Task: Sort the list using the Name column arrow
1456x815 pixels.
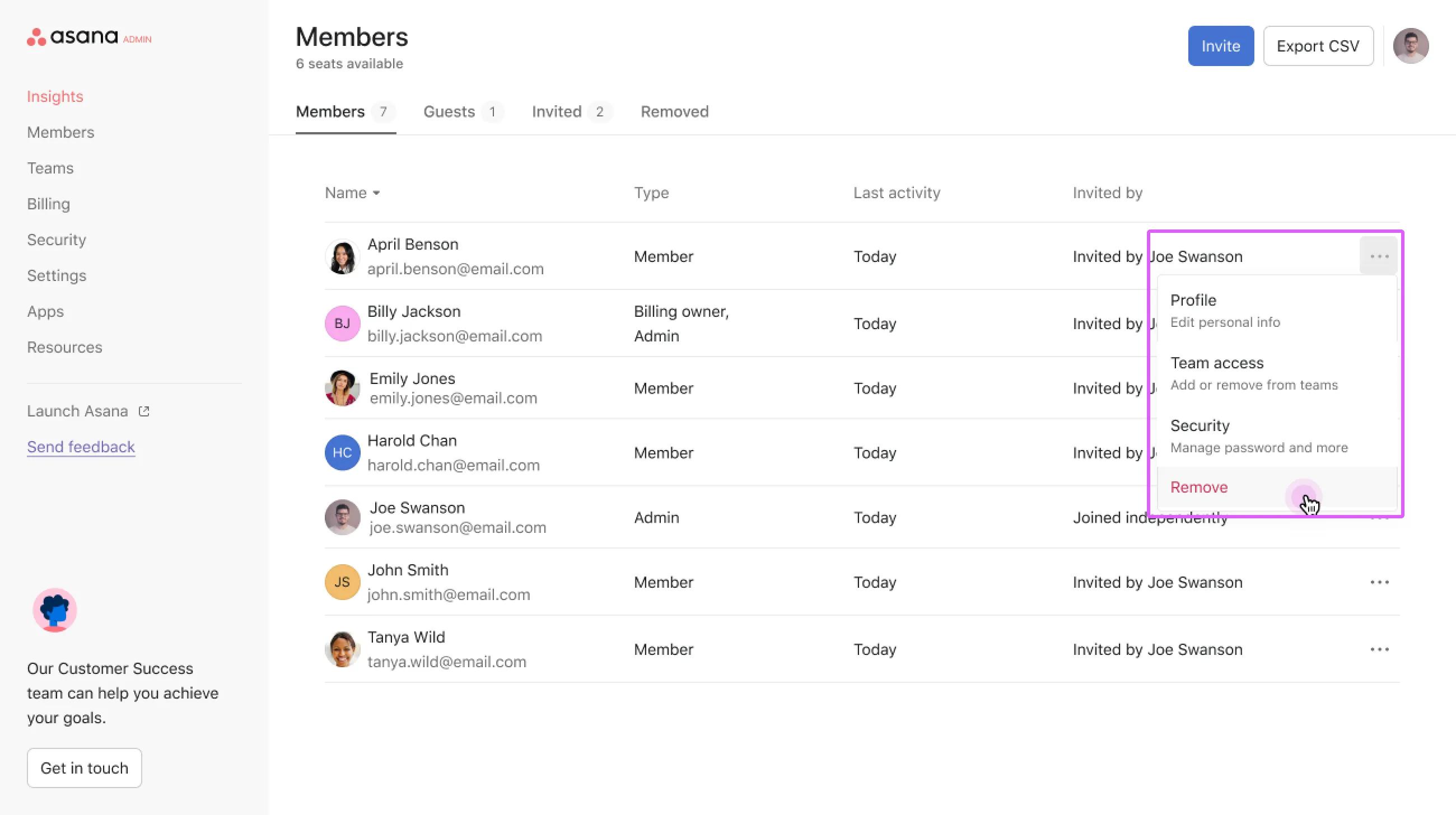Action: (376, 193)
